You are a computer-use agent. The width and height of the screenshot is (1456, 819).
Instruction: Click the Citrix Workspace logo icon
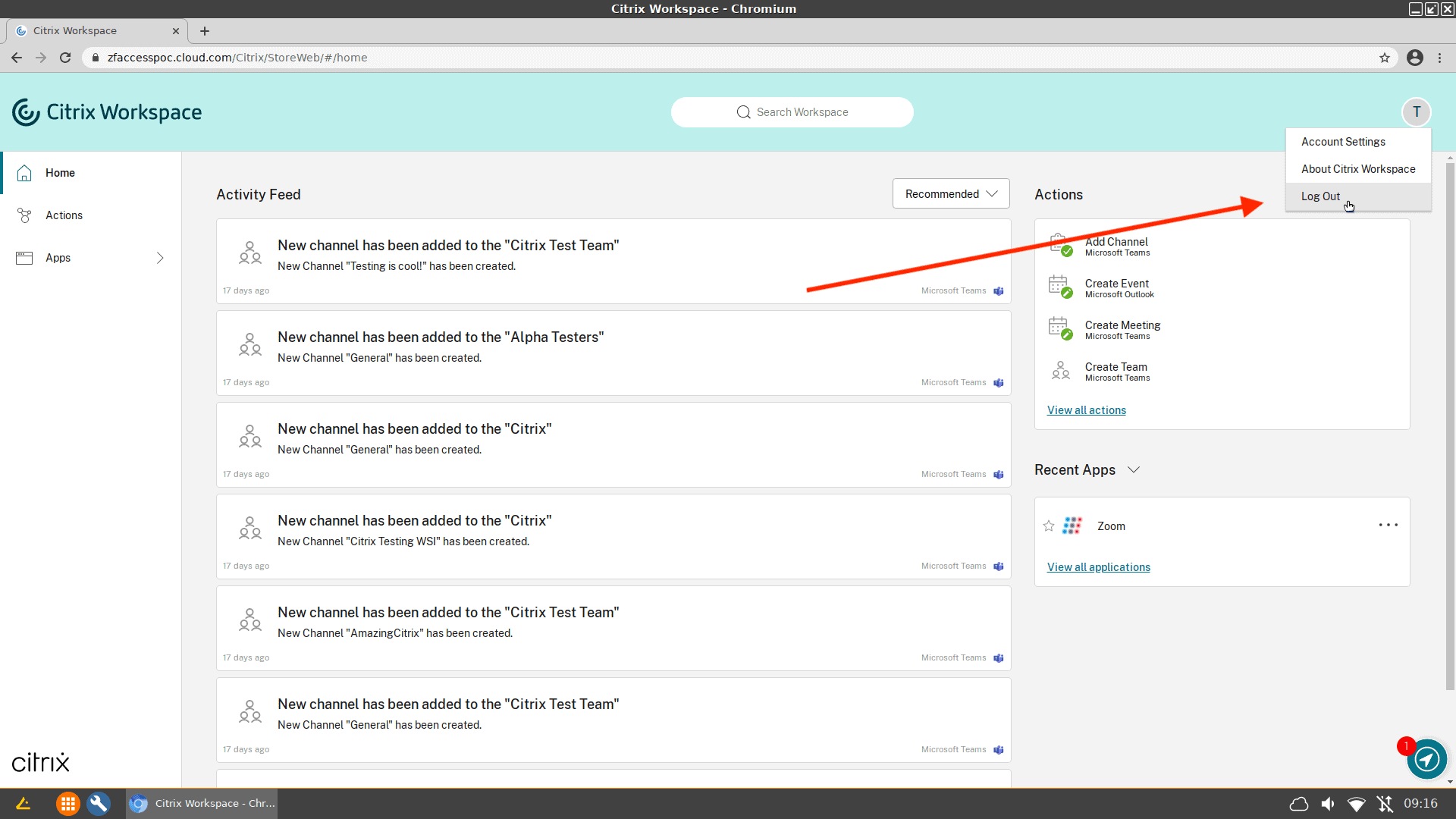click(26, 112)
